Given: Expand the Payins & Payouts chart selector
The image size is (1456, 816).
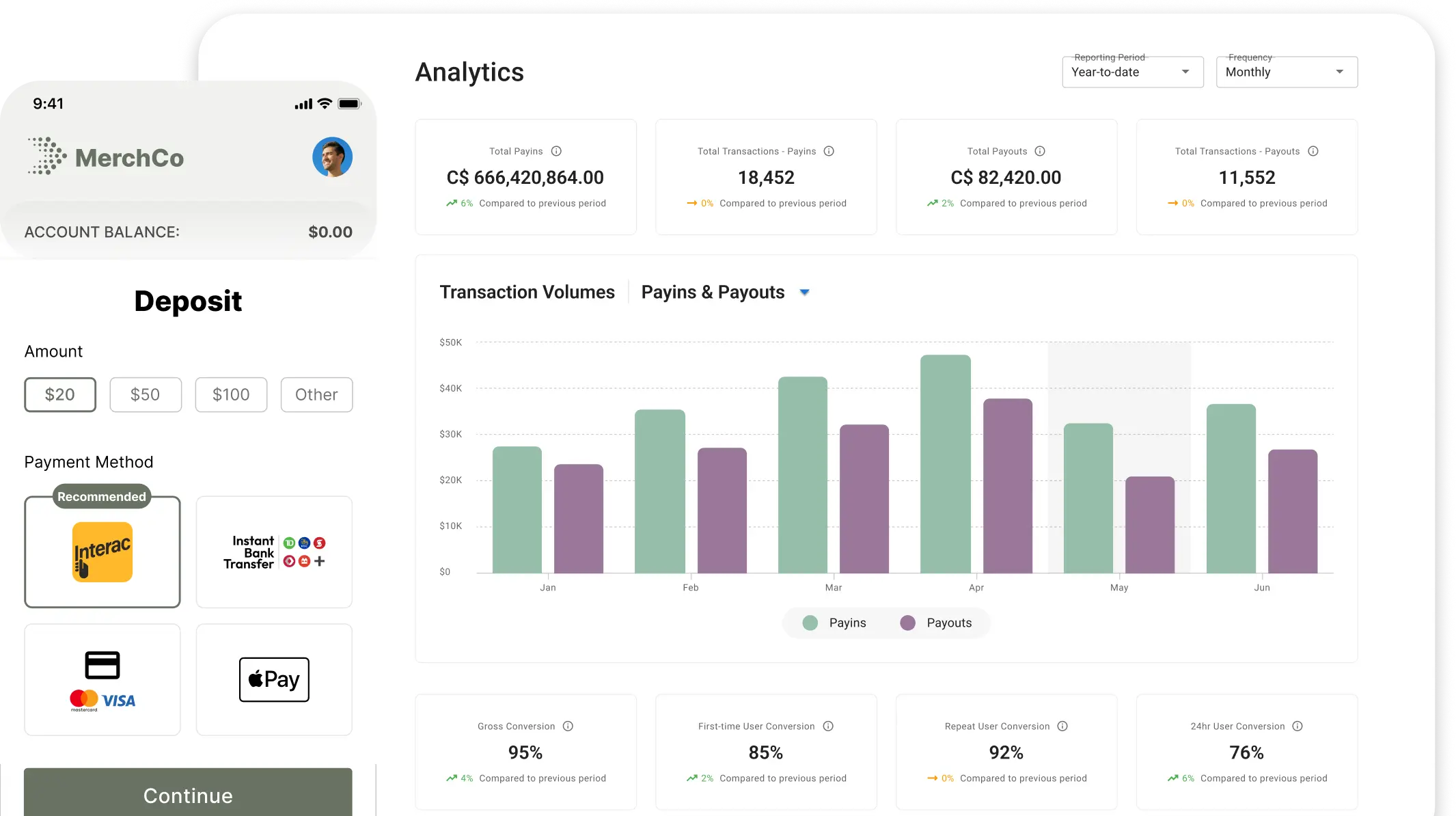Looking at the screenshot, I should (x=804, y=293).
